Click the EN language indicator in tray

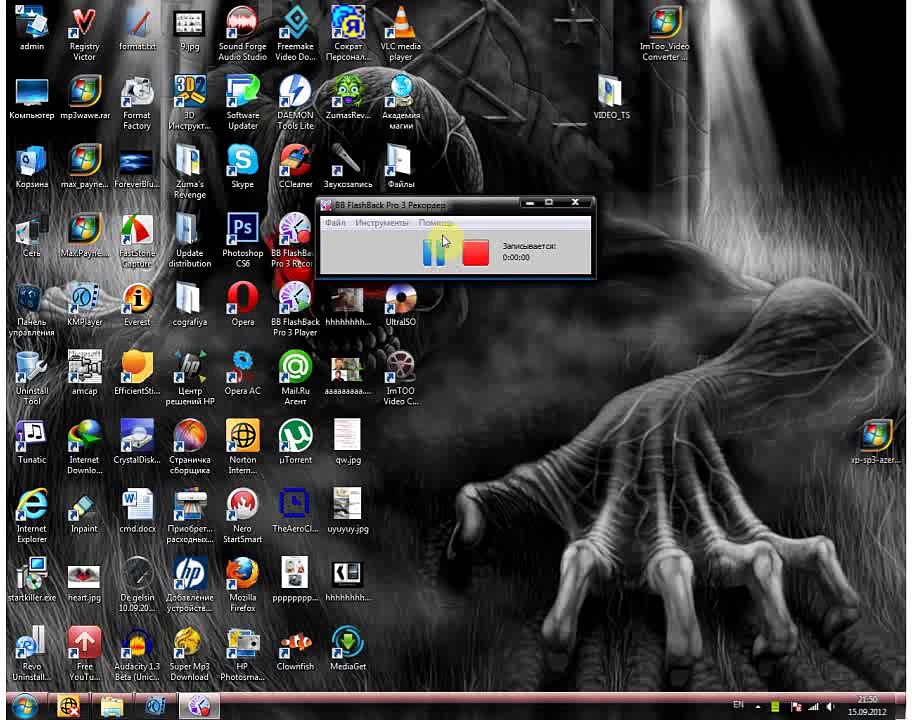(x=738, y=705)
